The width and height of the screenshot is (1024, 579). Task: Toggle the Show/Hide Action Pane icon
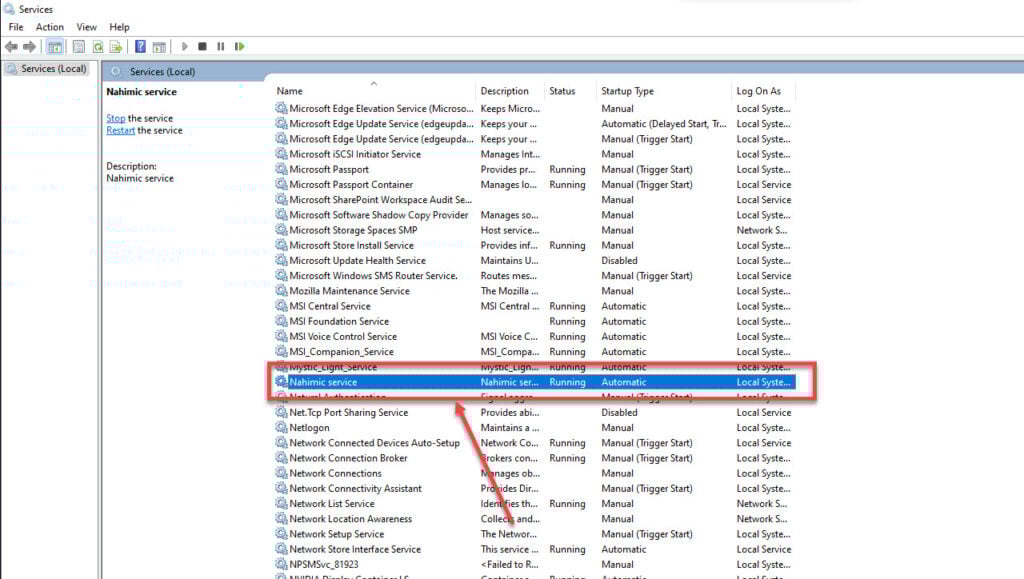click(159, 46)
